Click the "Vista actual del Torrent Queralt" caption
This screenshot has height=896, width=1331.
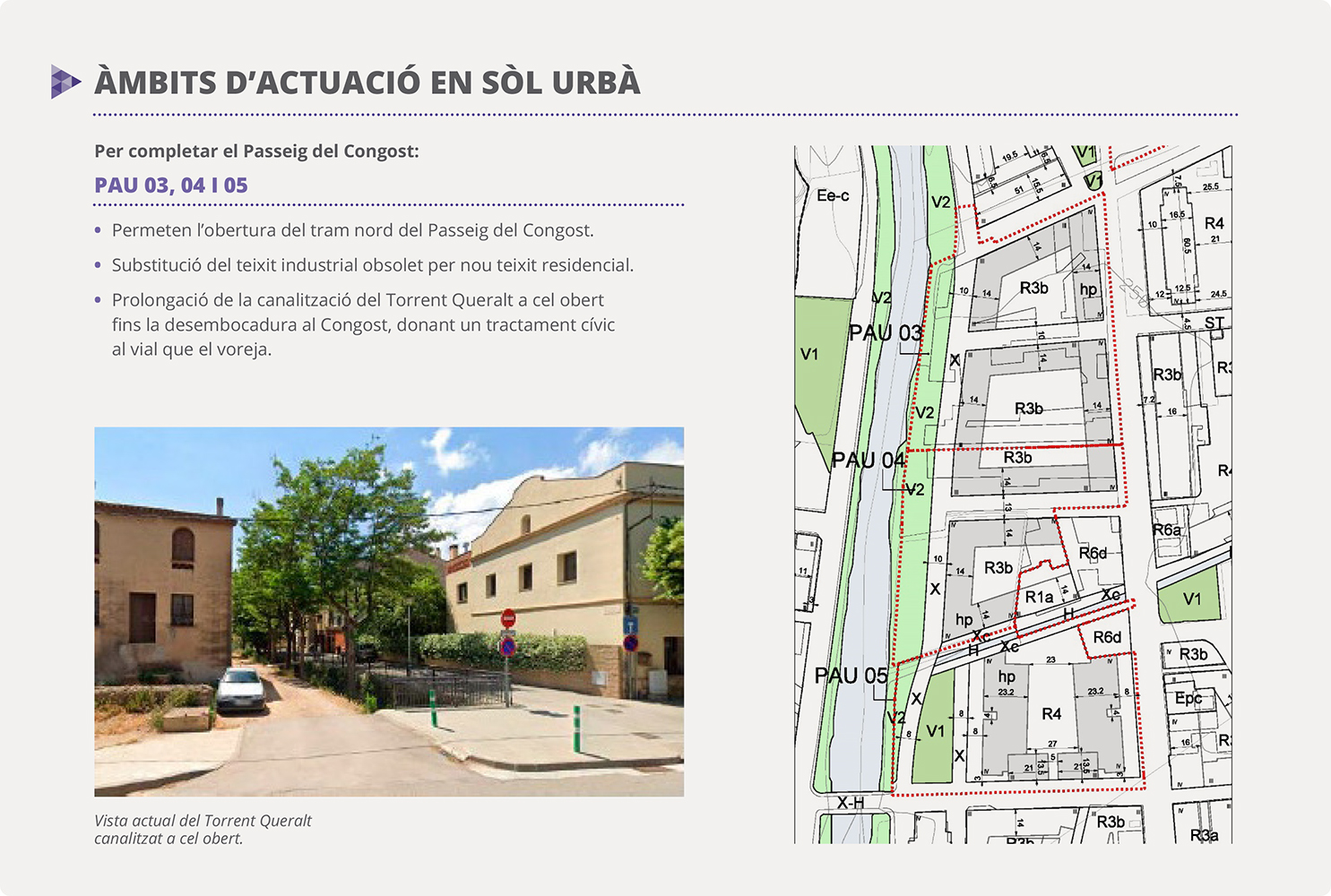coord(203,829)
